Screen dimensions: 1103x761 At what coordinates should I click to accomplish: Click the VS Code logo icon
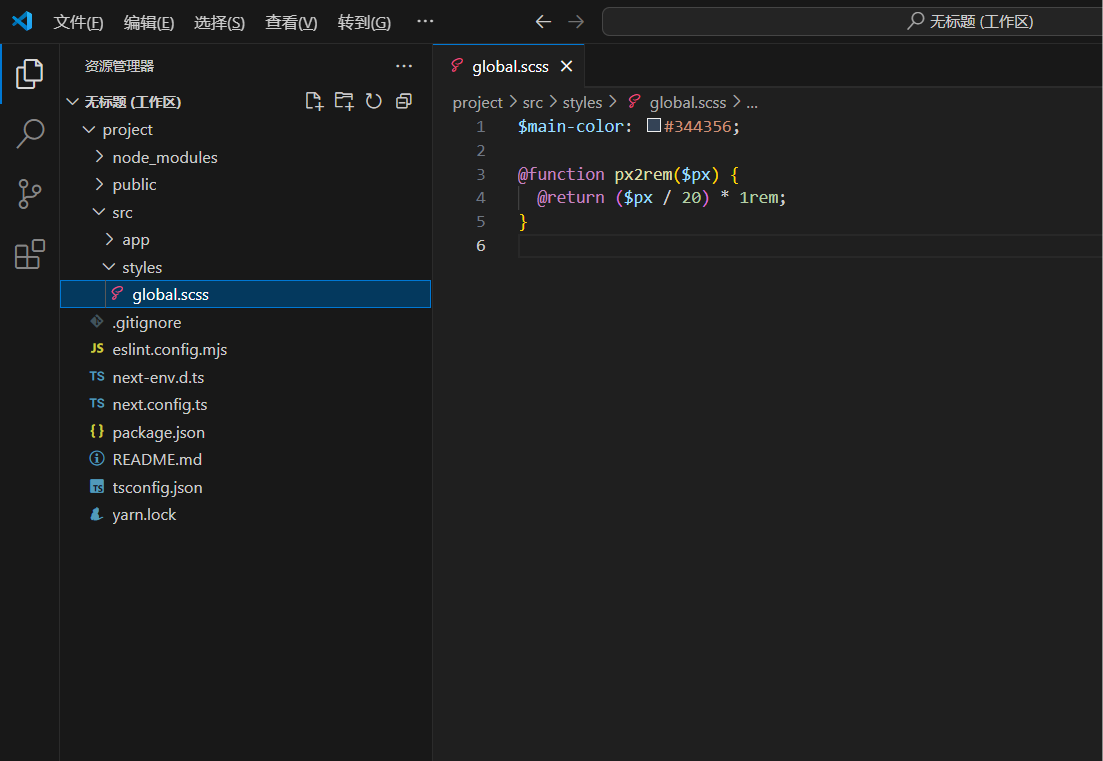pyautogui.click(x=23, y=21)
